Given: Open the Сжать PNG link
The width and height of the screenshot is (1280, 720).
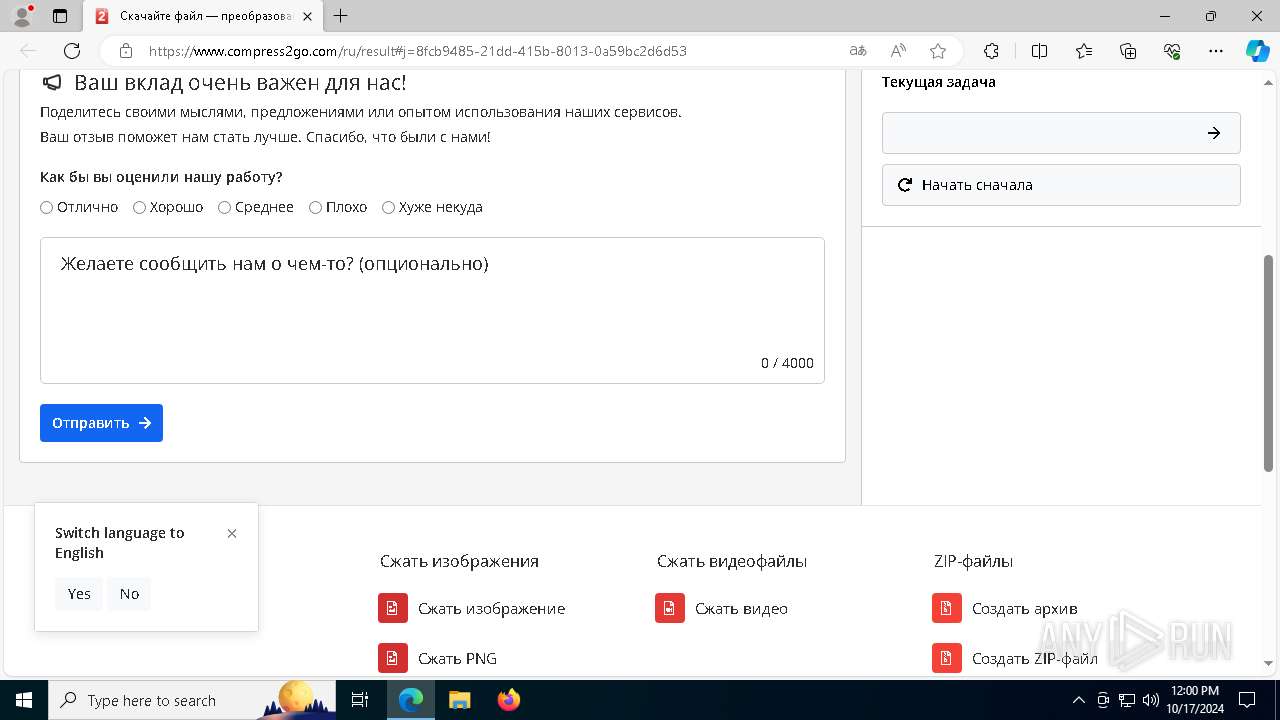Looking at the screenshot, I should tap(457, 658).
